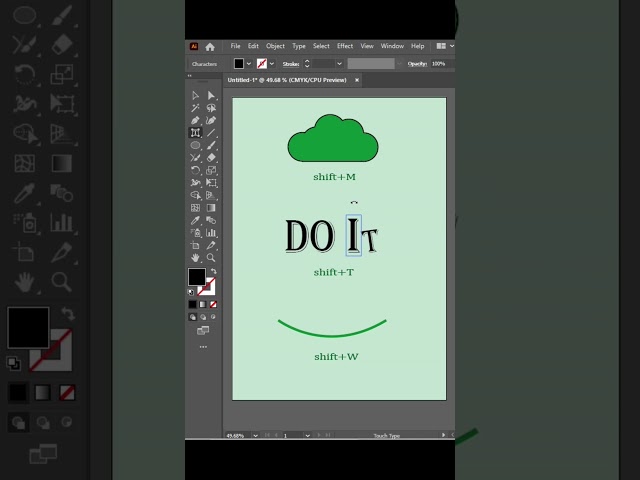
Task: Open the Stroke panel link
Action: (291, 64)
